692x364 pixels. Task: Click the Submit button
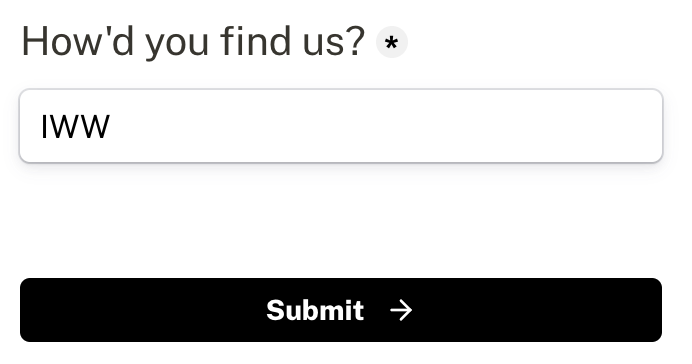pyautogui.click(x=341, y=310)
